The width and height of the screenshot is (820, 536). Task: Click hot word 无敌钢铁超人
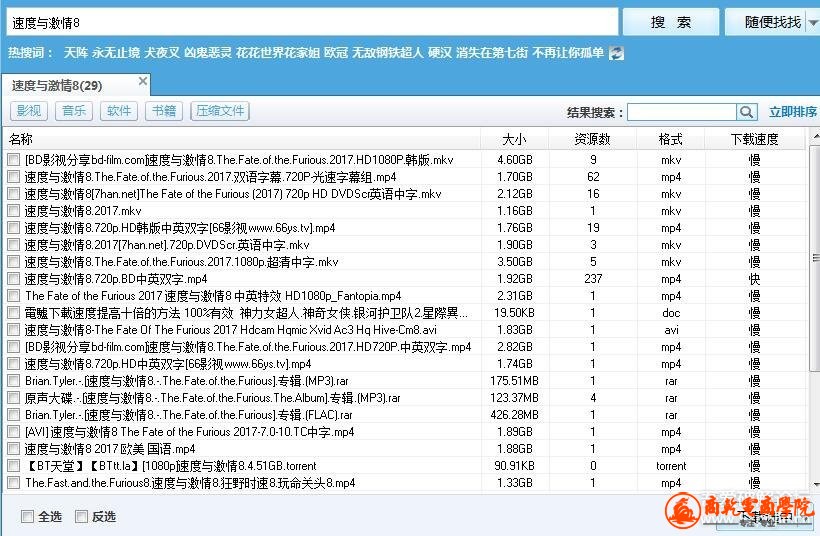point(388,53)
